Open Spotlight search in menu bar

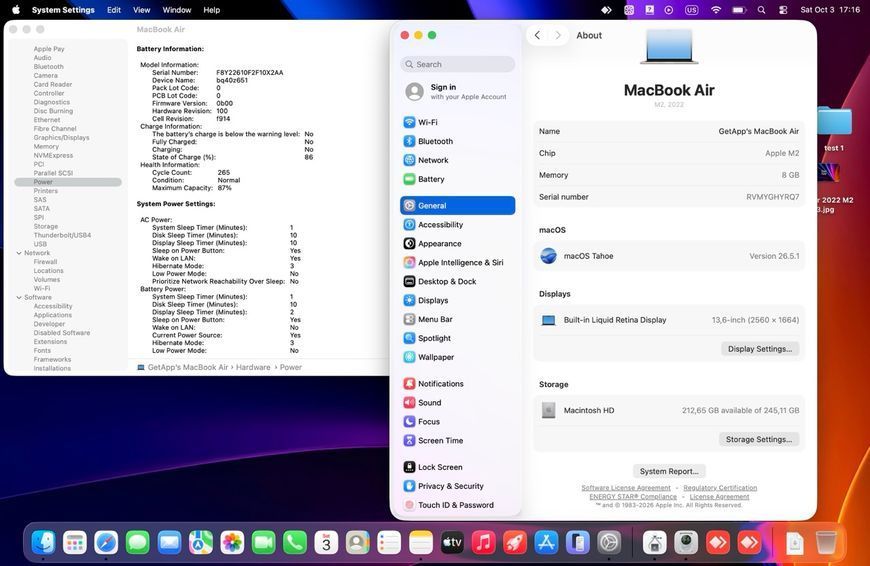click(x=761, y=10)
